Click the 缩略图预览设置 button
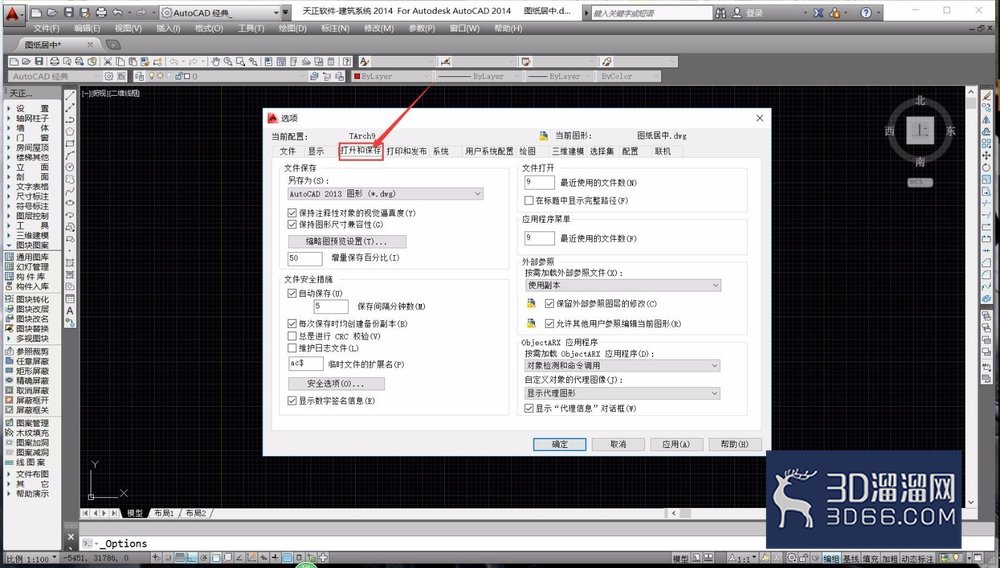Image resolution: width=1000 pixels, height=568 pixels. [x=347, y=242]
